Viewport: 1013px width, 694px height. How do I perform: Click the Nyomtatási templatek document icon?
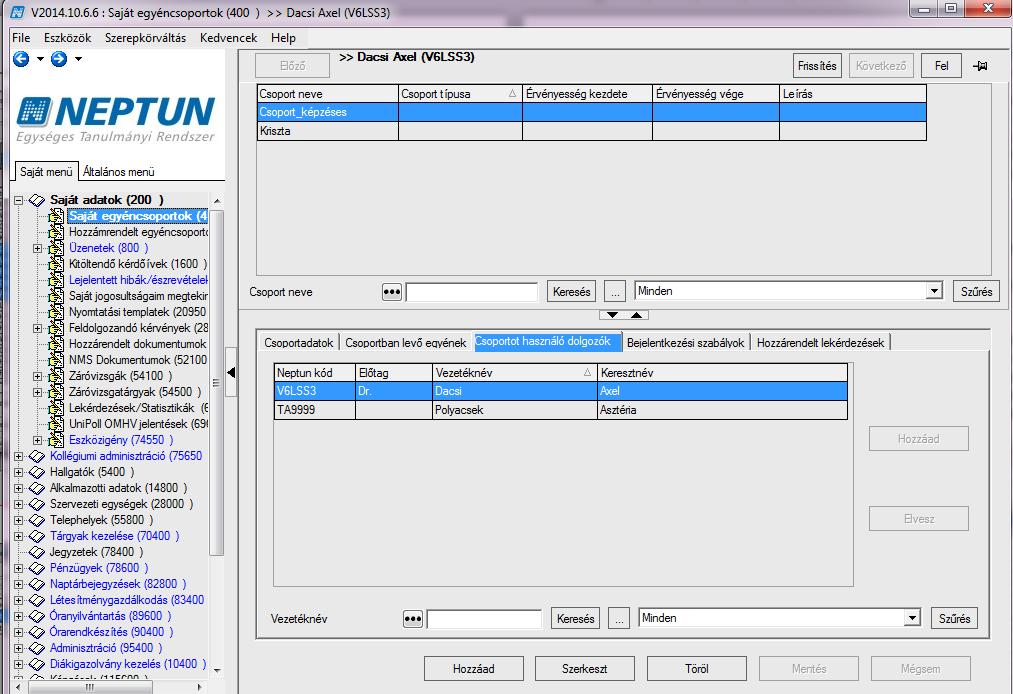pyautogui.click(x=56, y=312)
